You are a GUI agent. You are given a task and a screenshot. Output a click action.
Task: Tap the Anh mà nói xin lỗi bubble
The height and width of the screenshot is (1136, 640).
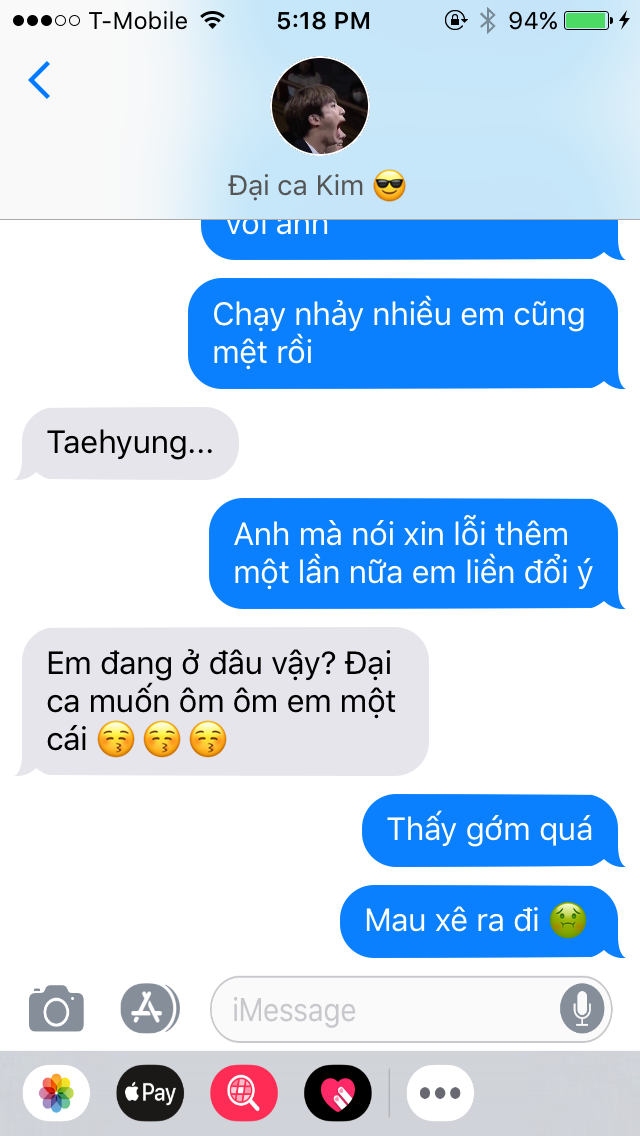click(x=417, y=554)
